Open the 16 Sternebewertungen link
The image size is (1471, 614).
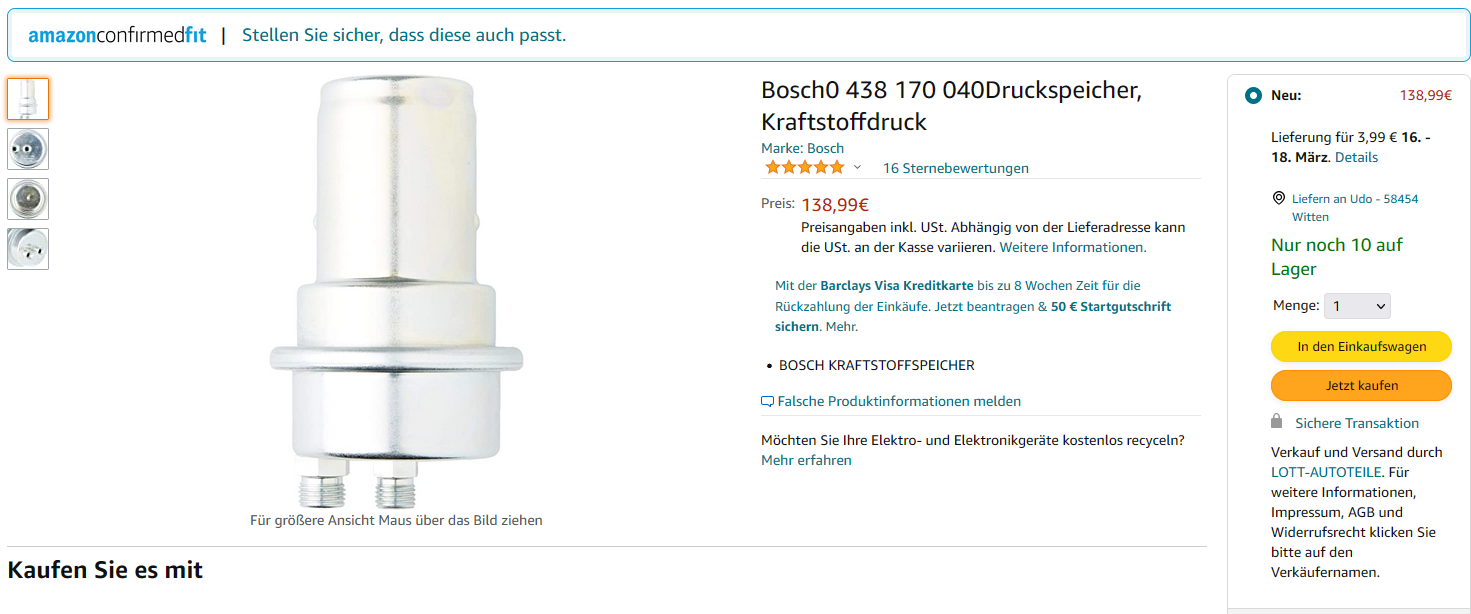(955, 168)
